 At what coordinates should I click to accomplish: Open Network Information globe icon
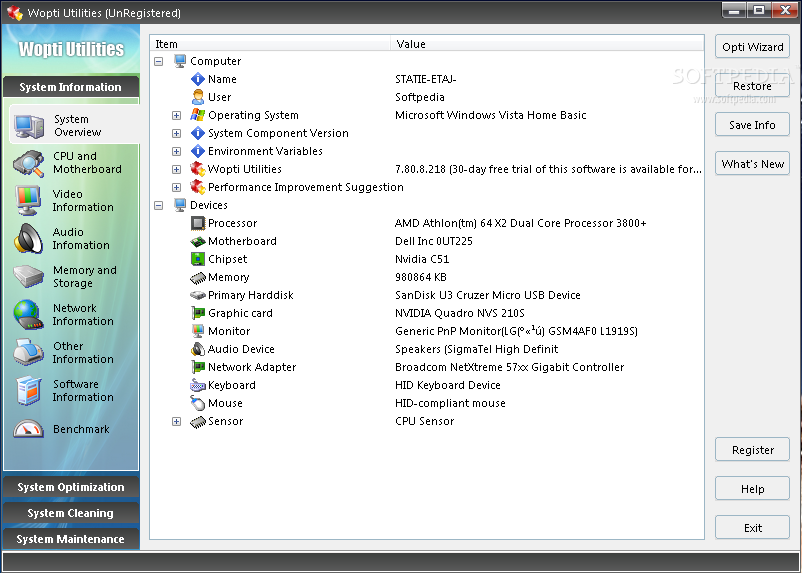28,315
